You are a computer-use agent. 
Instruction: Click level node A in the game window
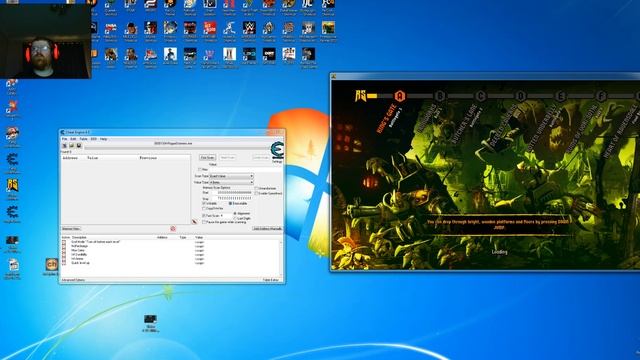pyautogui.click(x=400, y=96)
